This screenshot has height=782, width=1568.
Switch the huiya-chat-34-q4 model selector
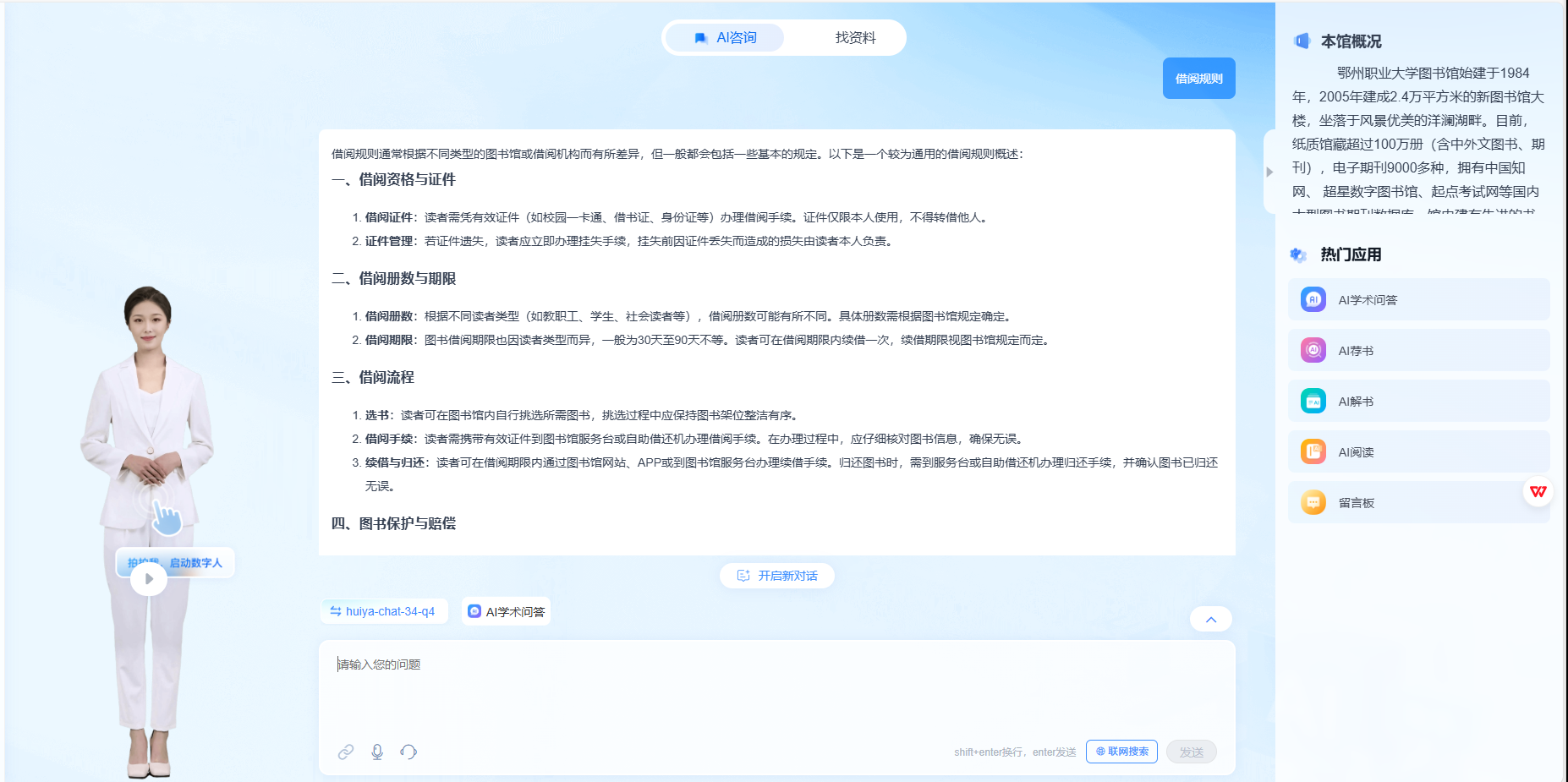coord(383,611)
